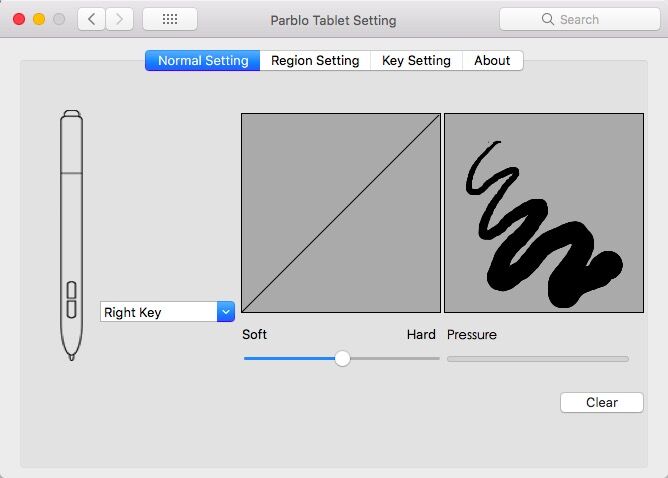Go back with the left chevron button
Screen dimensions: 668x478
(91, 19)
